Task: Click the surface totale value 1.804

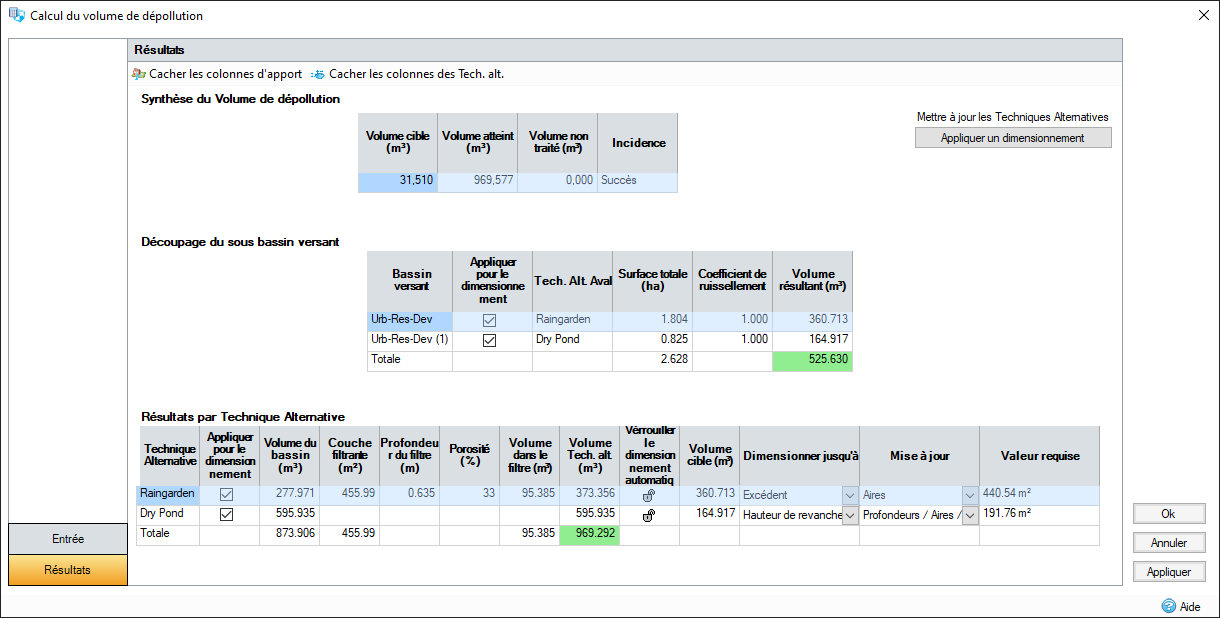Action: [652, 320]
